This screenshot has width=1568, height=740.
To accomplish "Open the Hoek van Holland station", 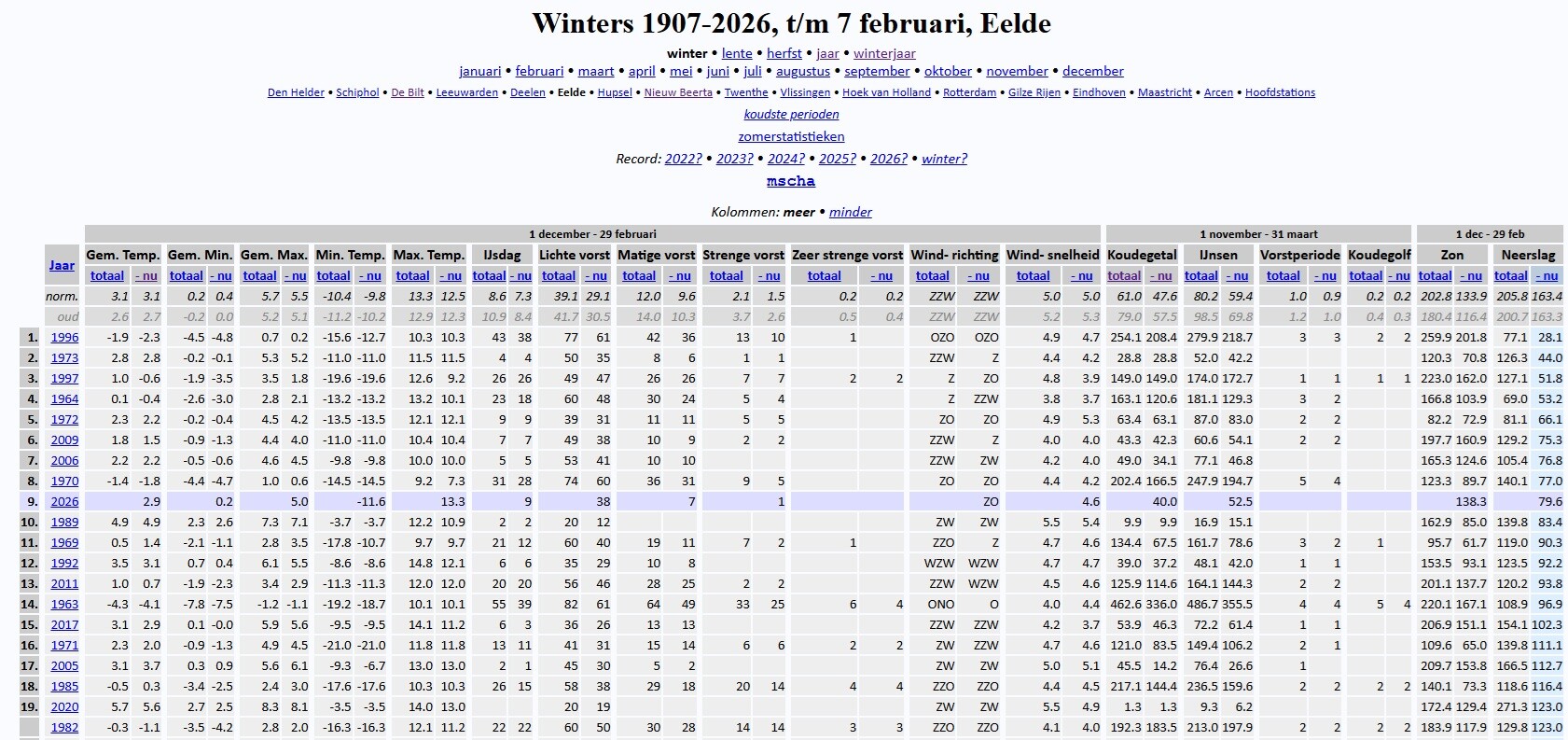I will click(886, 92).
